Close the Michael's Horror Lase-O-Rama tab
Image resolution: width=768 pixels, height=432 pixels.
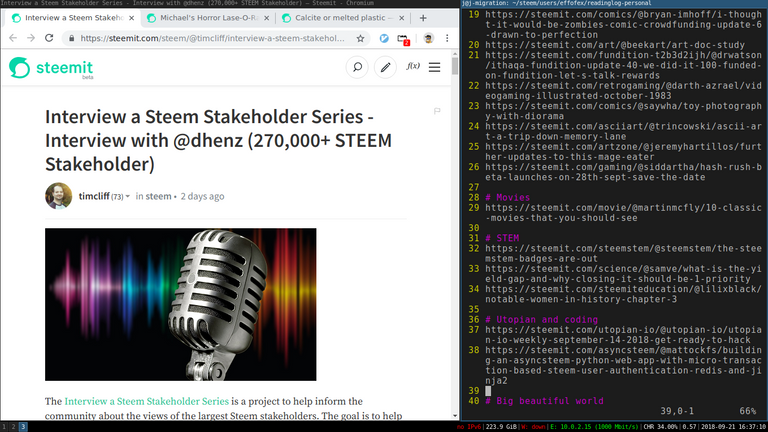point(266,18)
